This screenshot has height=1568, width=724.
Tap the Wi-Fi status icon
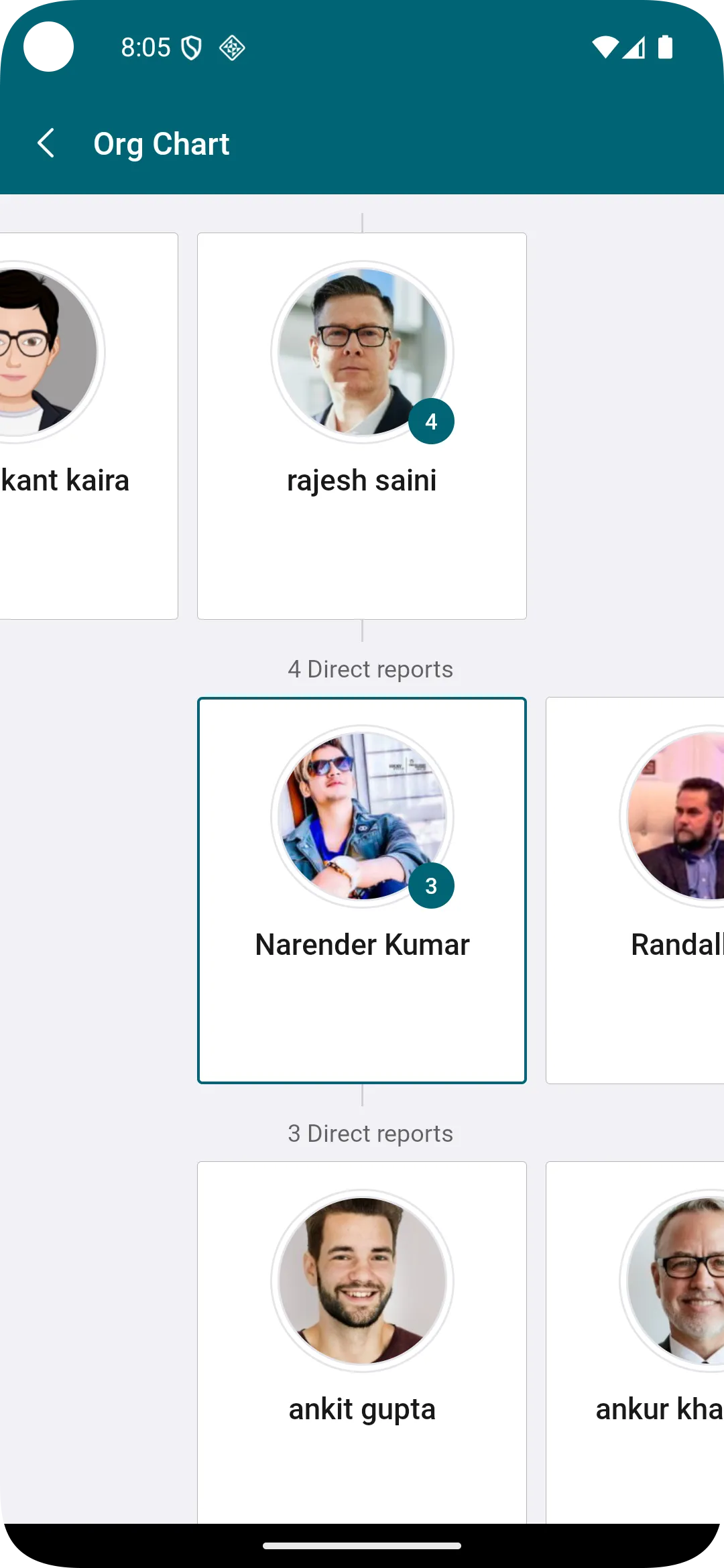coord(605,48)
